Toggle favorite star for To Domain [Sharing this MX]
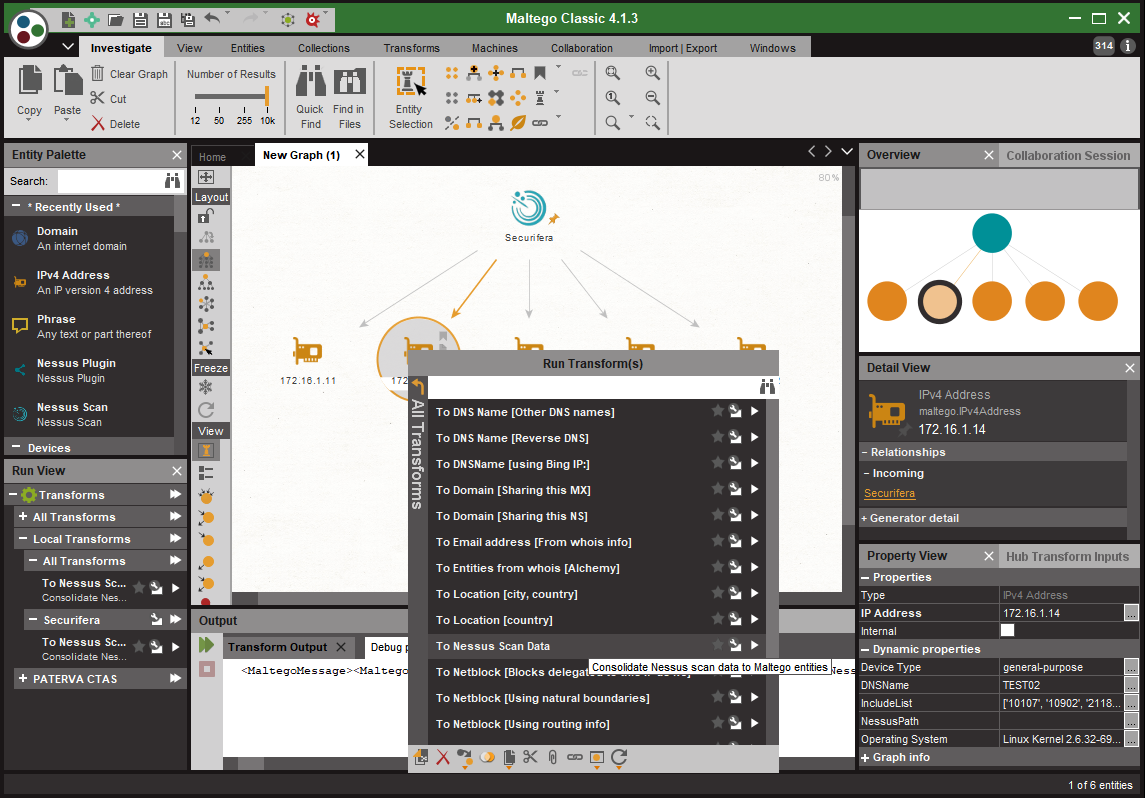 717,488
